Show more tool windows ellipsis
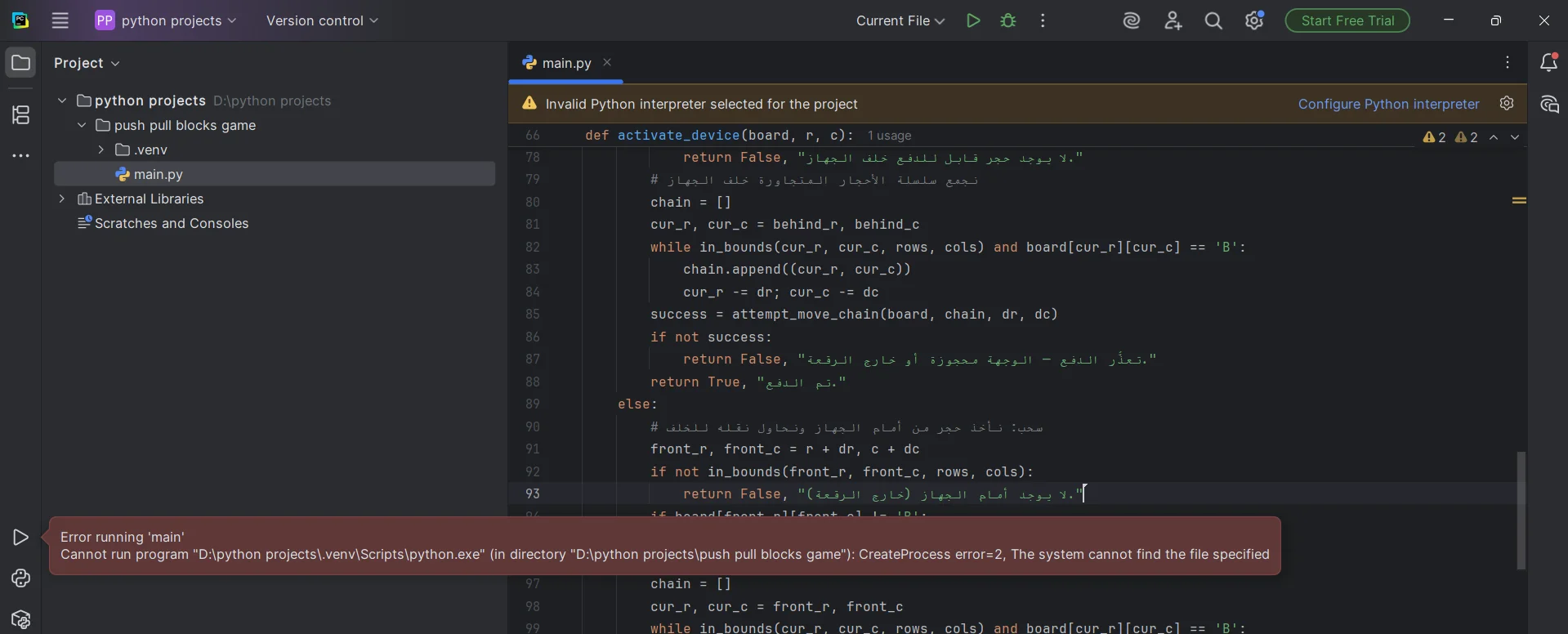This screenshot has width=1568, height=634. tap(20, 155)
